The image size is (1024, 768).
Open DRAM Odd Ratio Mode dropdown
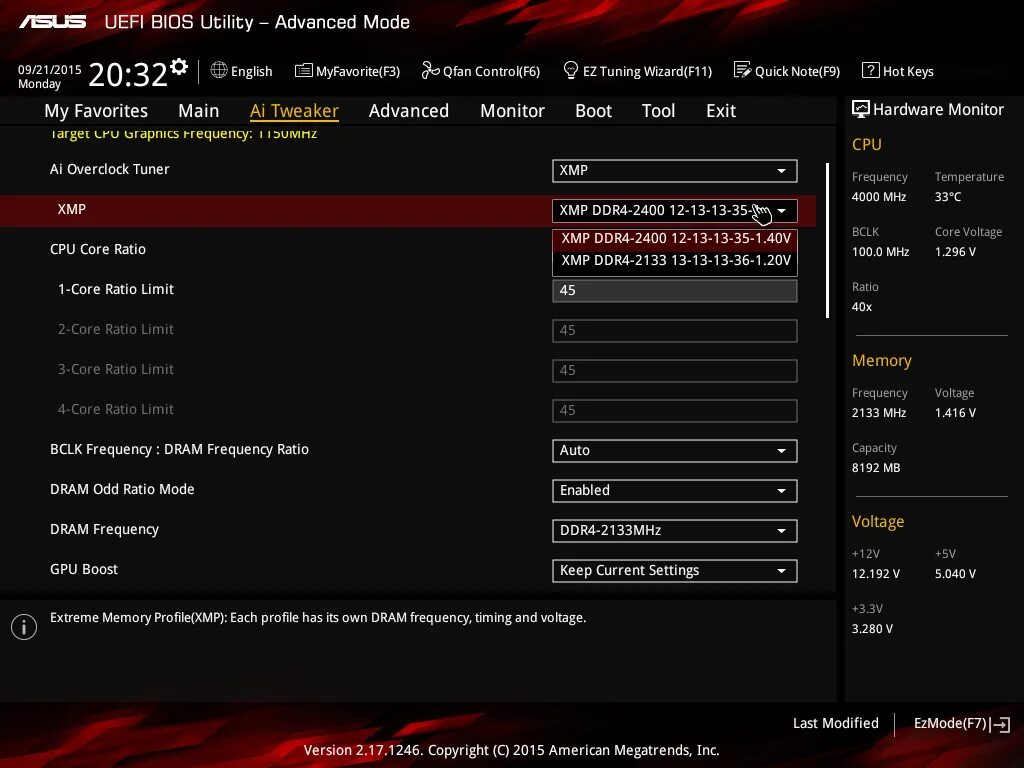[675, 490]
